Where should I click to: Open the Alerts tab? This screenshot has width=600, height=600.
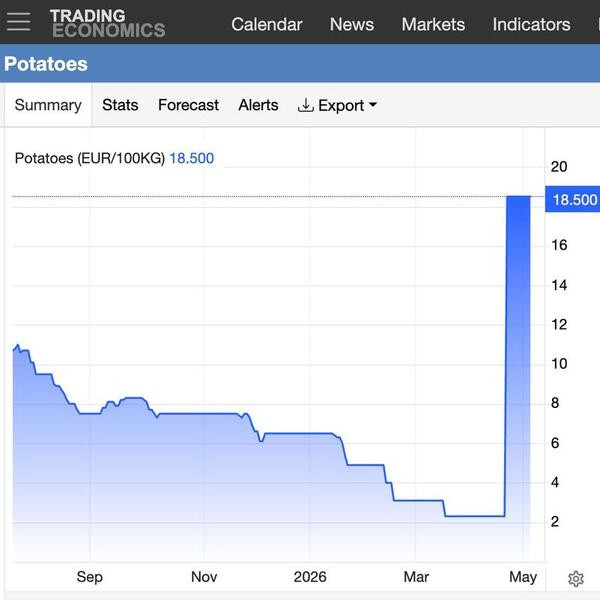(258, 105)
